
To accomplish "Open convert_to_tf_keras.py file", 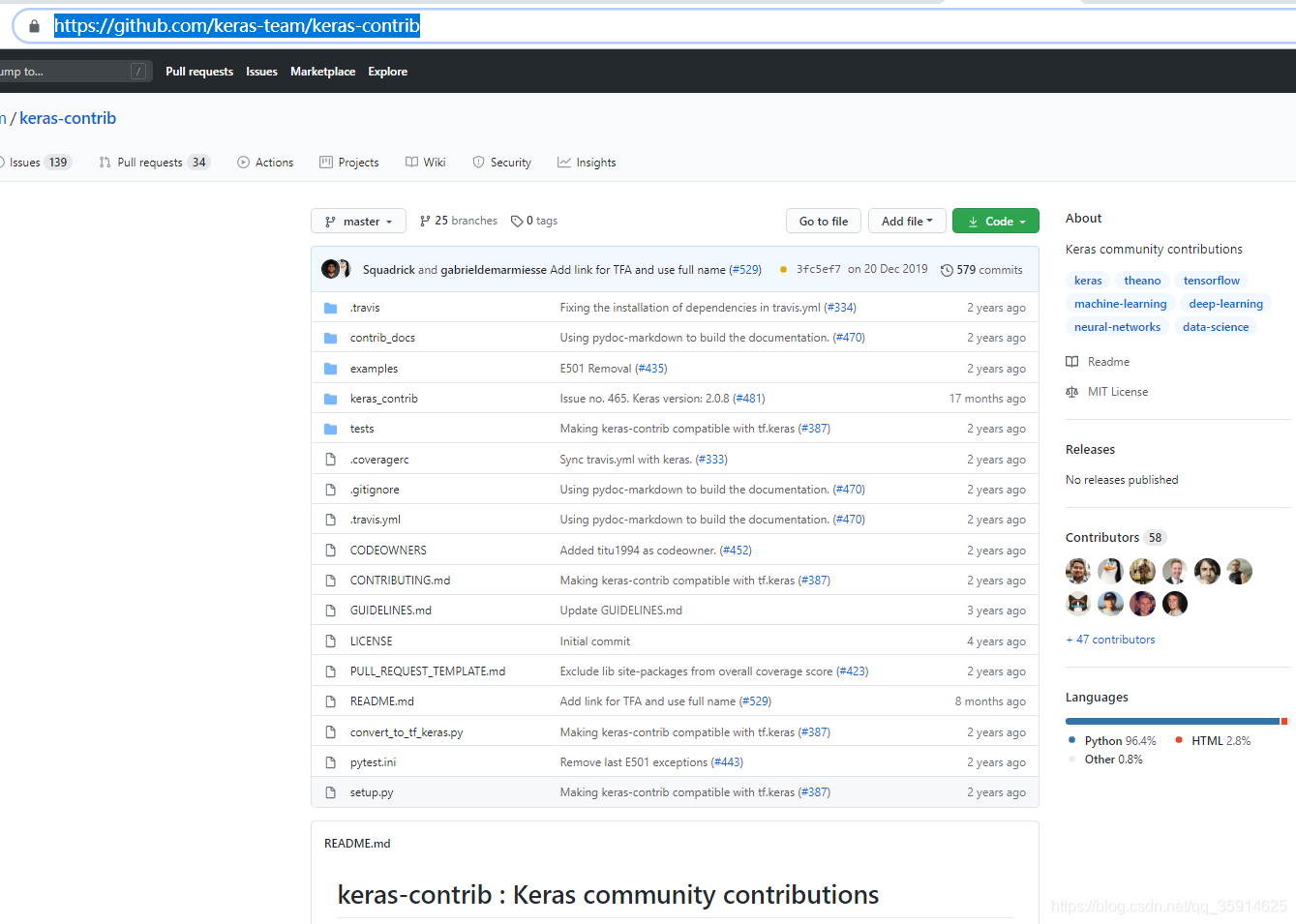I will point(407,732).
